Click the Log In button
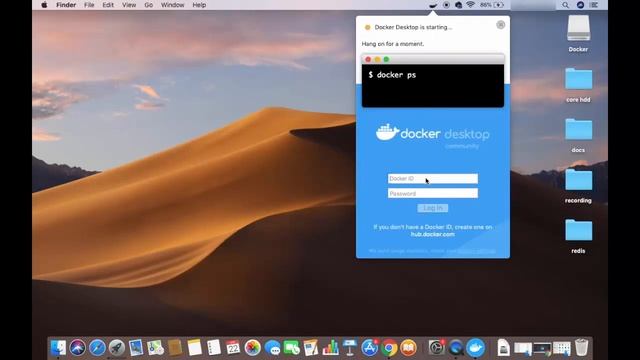The width and height of the screenshot is (640, 360). tap(433, 208)
